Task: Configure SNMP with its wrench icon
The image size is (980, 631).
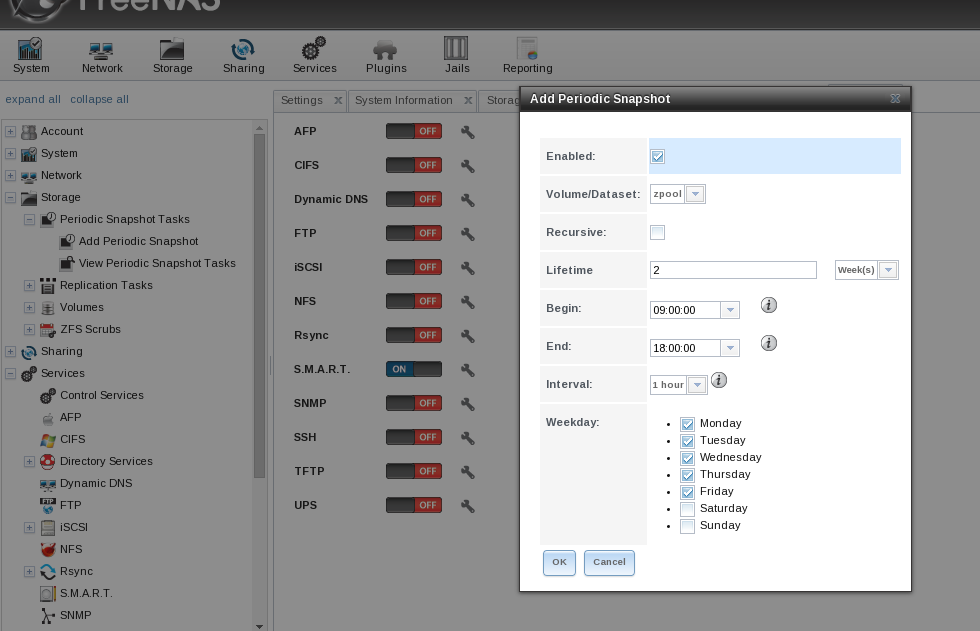Action: coord(468,404)
